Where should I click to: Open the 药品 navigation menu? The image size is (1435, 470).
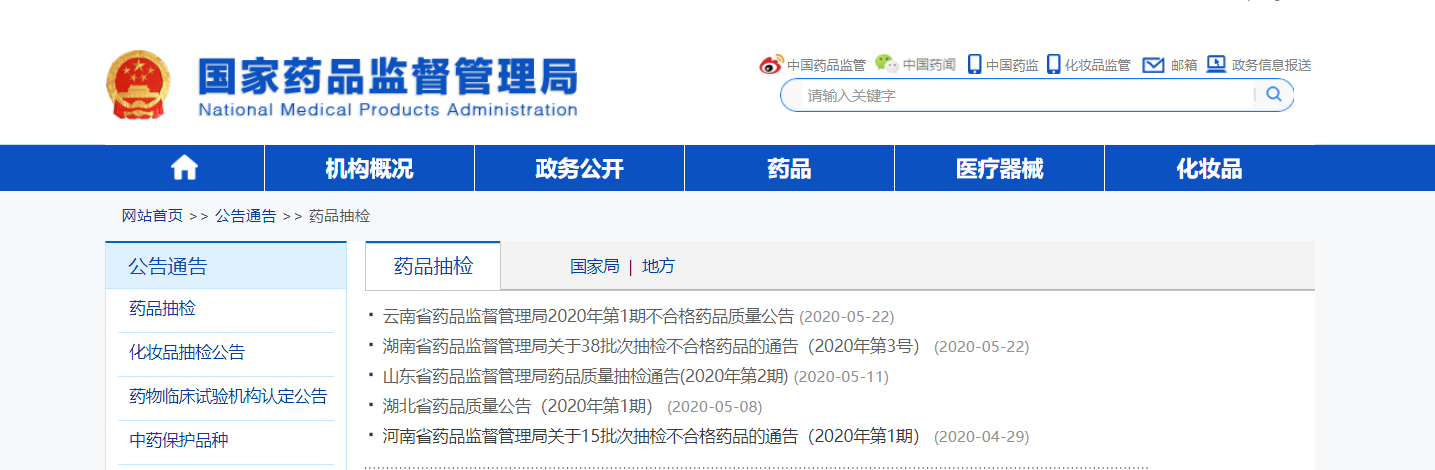[x=789, y=168]
